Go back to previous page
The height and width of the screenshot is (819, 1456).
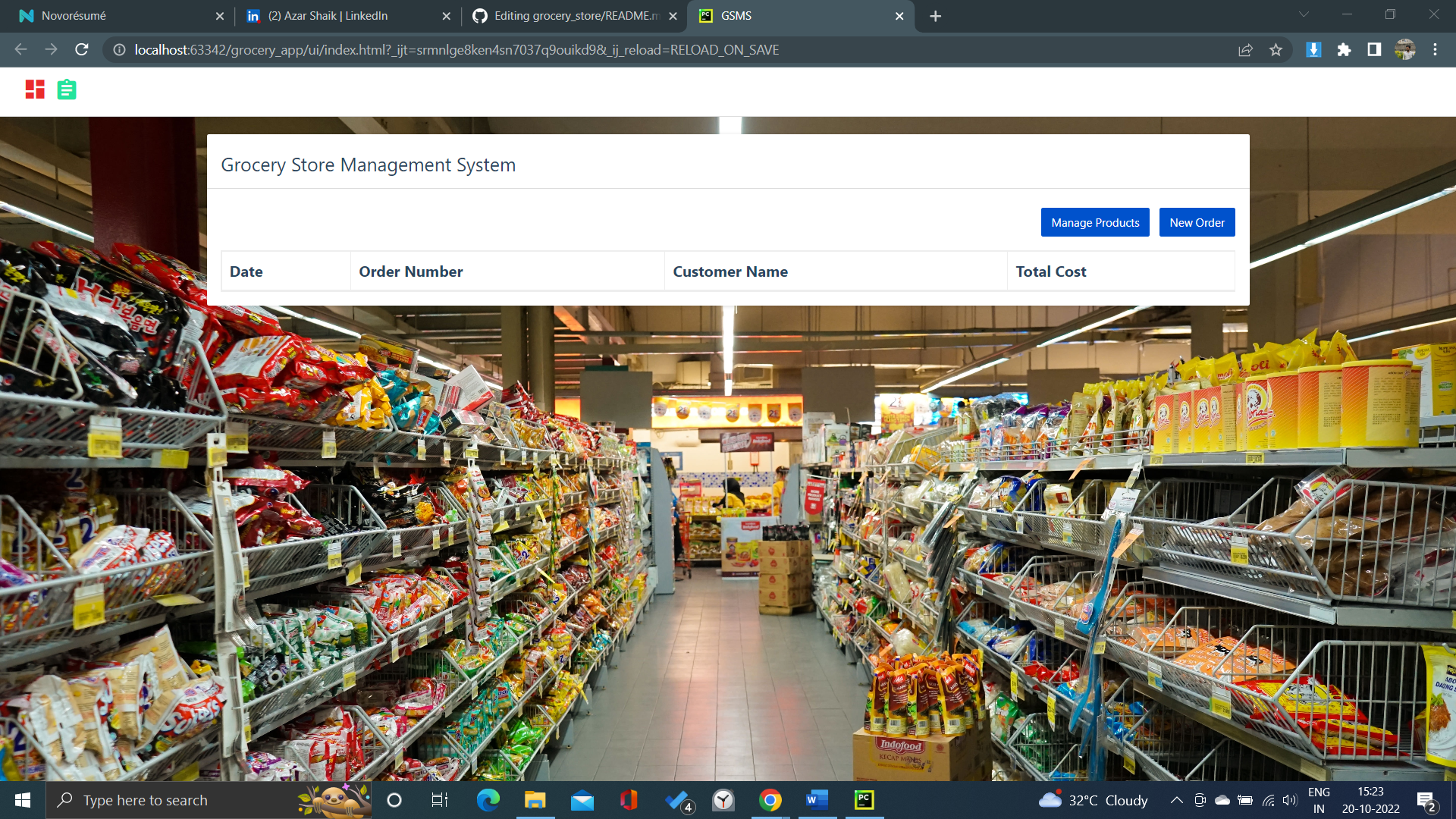click(x=20, y=49)
